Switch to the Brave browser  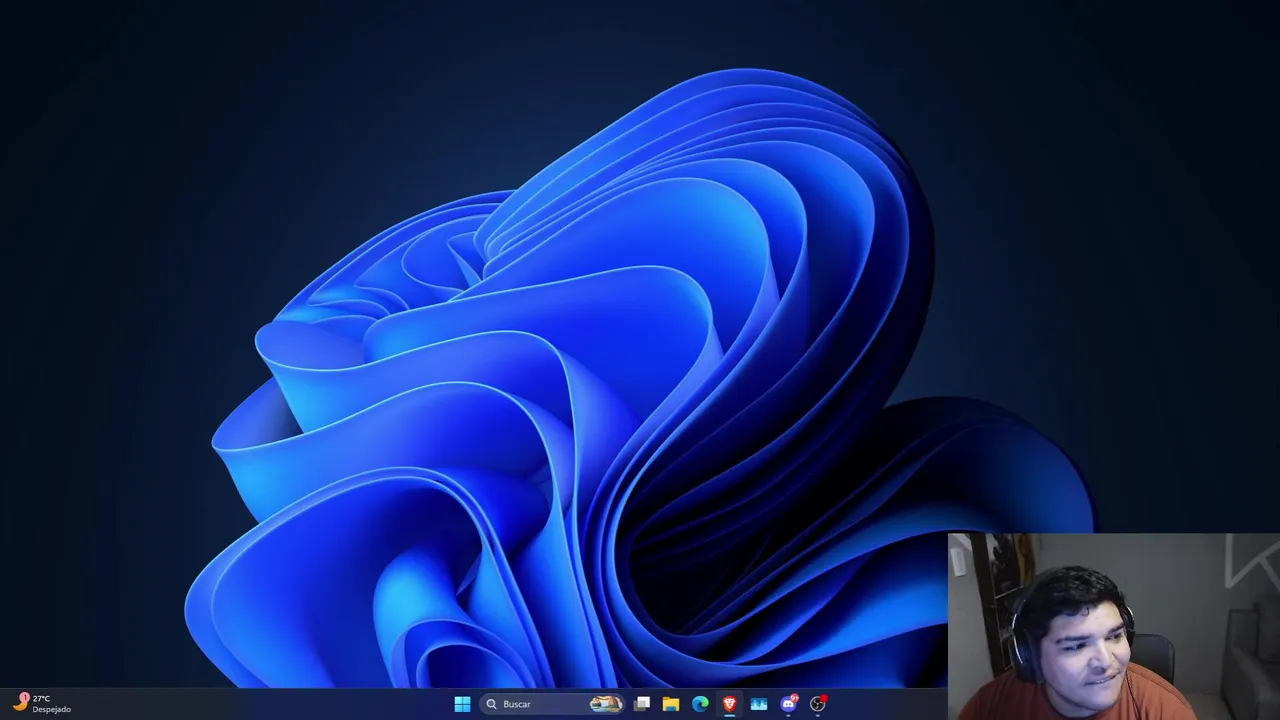pyautogui.click(x=729, y=704)
